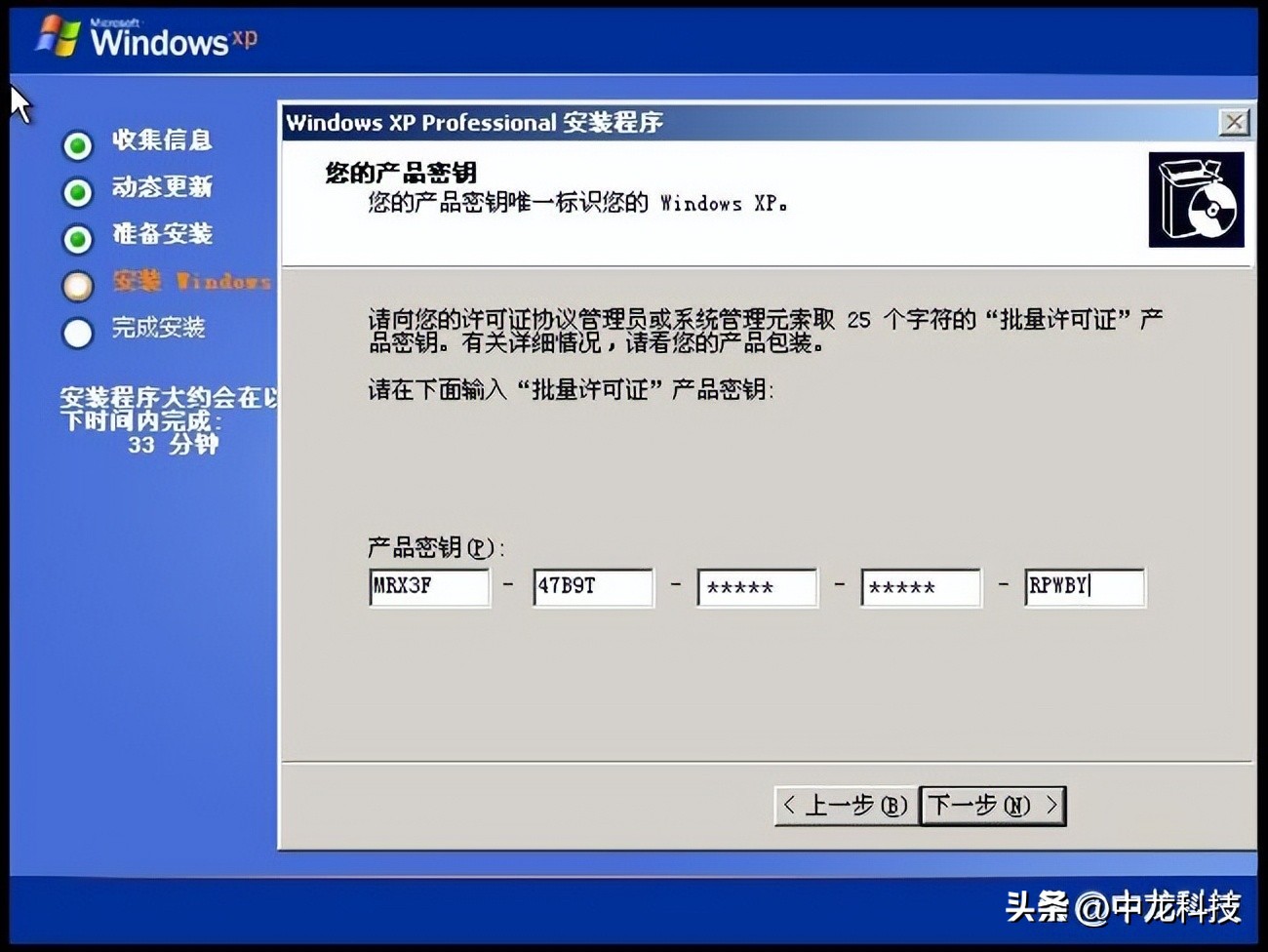The height and width of the screenshot is (952, 1268).
Task: Click the status circle beside 完成安装
Action: coord(77,332)
